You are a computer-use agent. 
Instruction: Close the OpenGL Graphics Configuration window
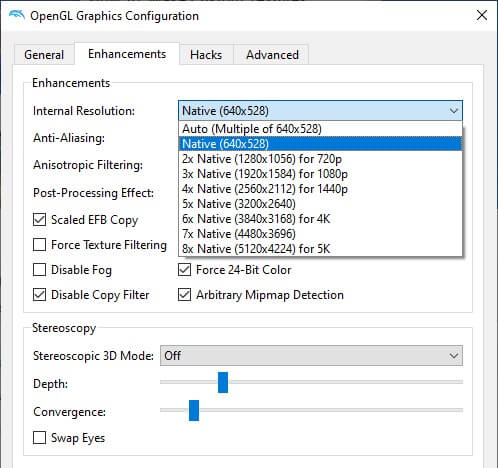click(x=482, y=15)
